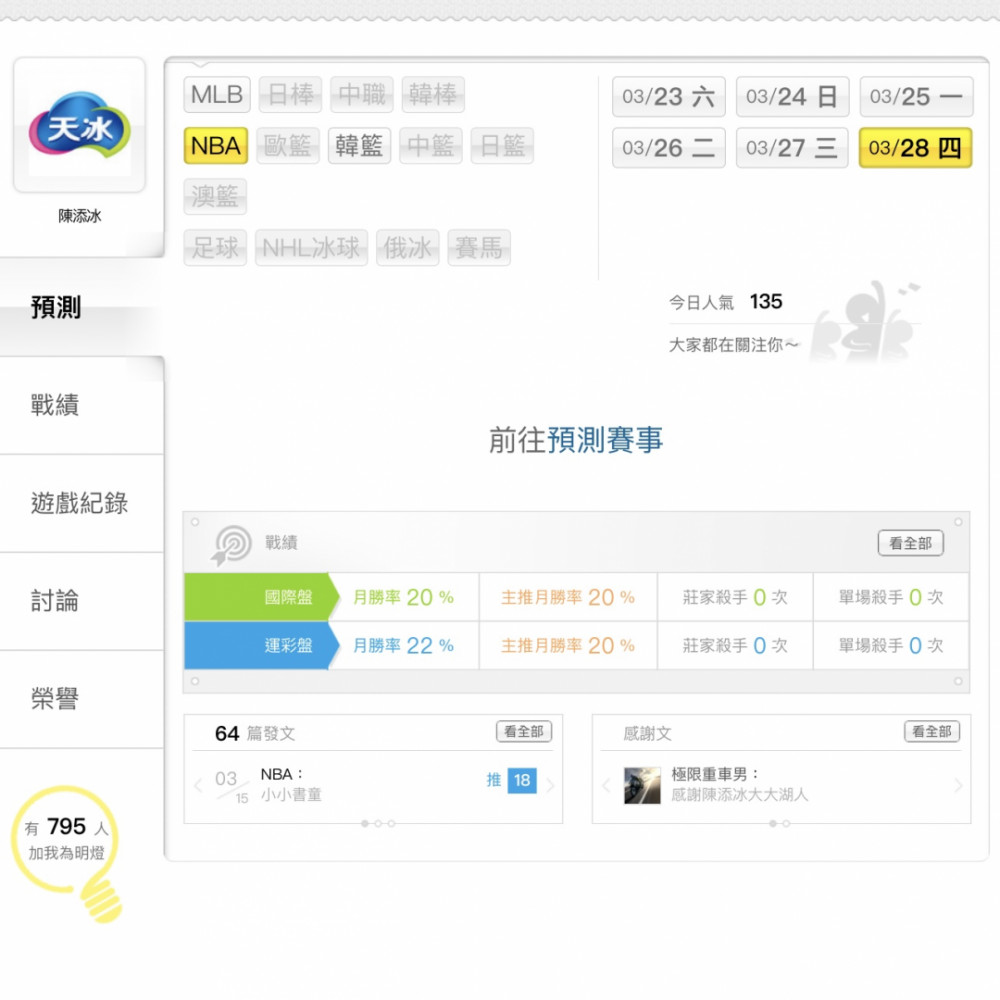Click 看全部 in 戰績 panel
1000x1000 pixels.
pos(910,543)
